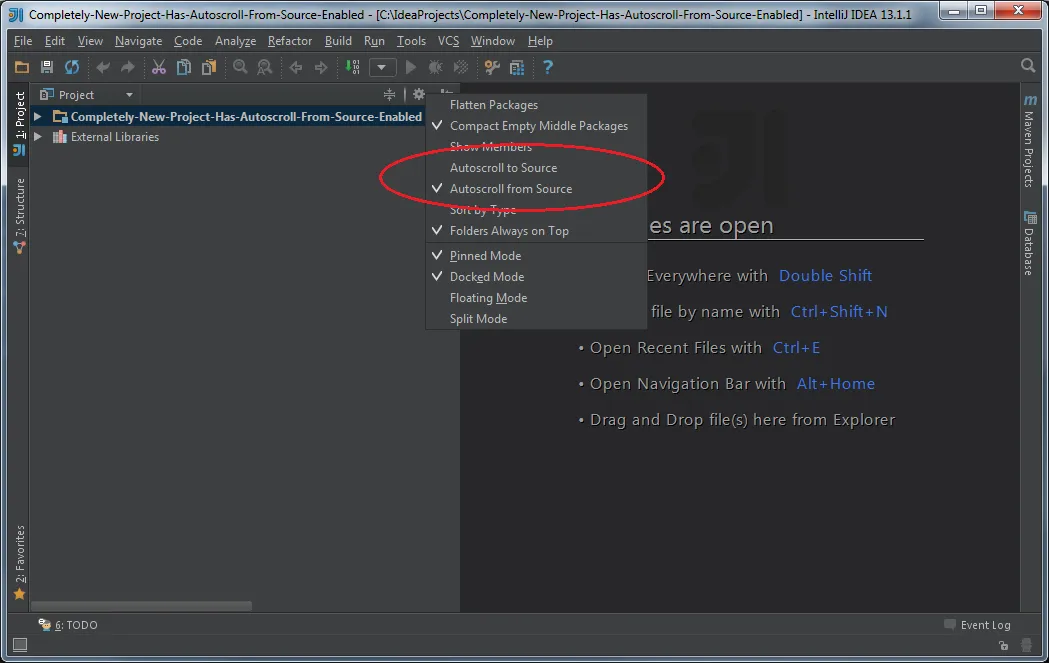Open the Help menu

(x=540, y=41)
